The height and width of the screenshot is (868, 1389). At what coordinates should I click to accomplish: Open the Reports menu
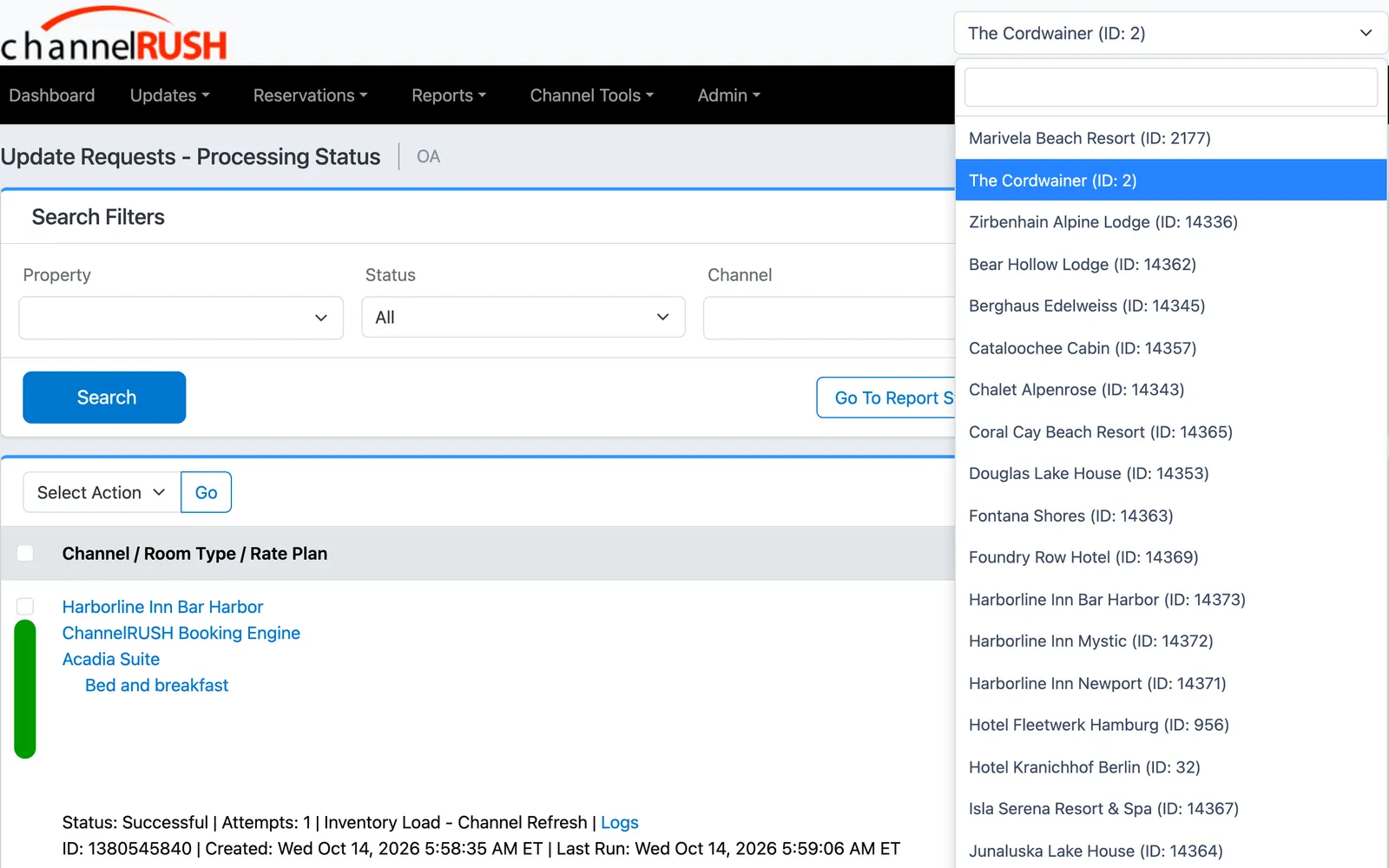point(448,95)
